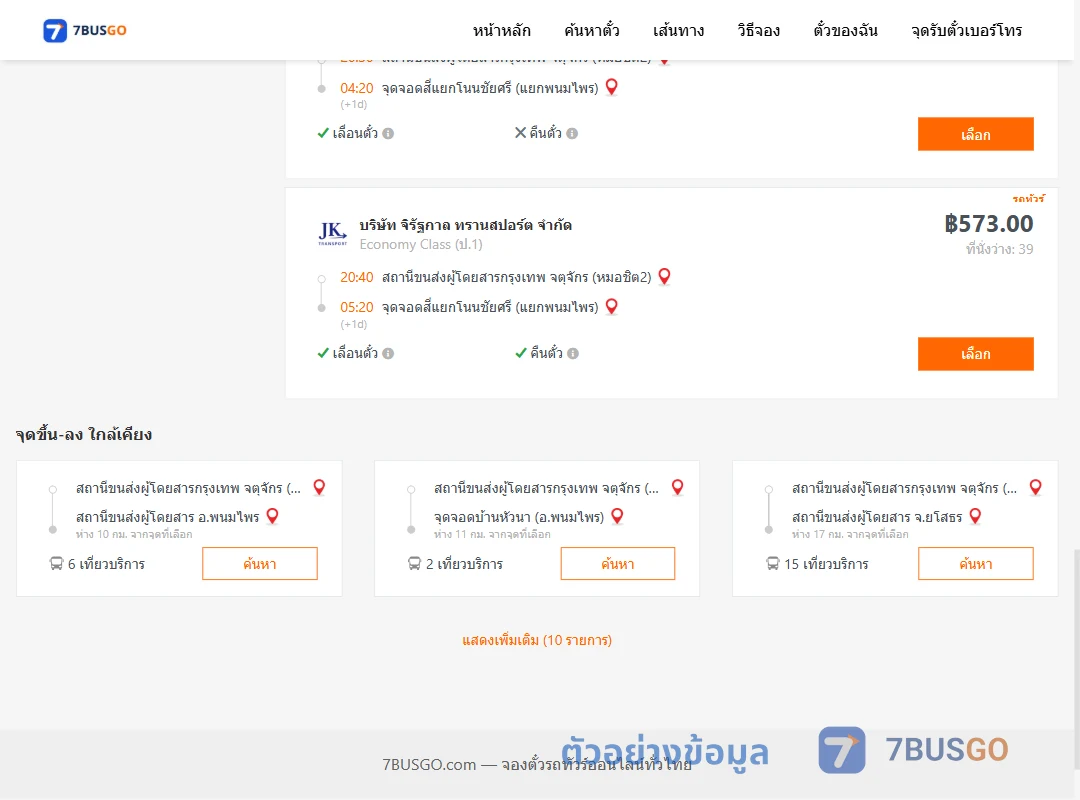Click map pin for origin in บ้านหัวนา card
The width and height of the screenshot is (1080, 800).
tap(678, 487)
